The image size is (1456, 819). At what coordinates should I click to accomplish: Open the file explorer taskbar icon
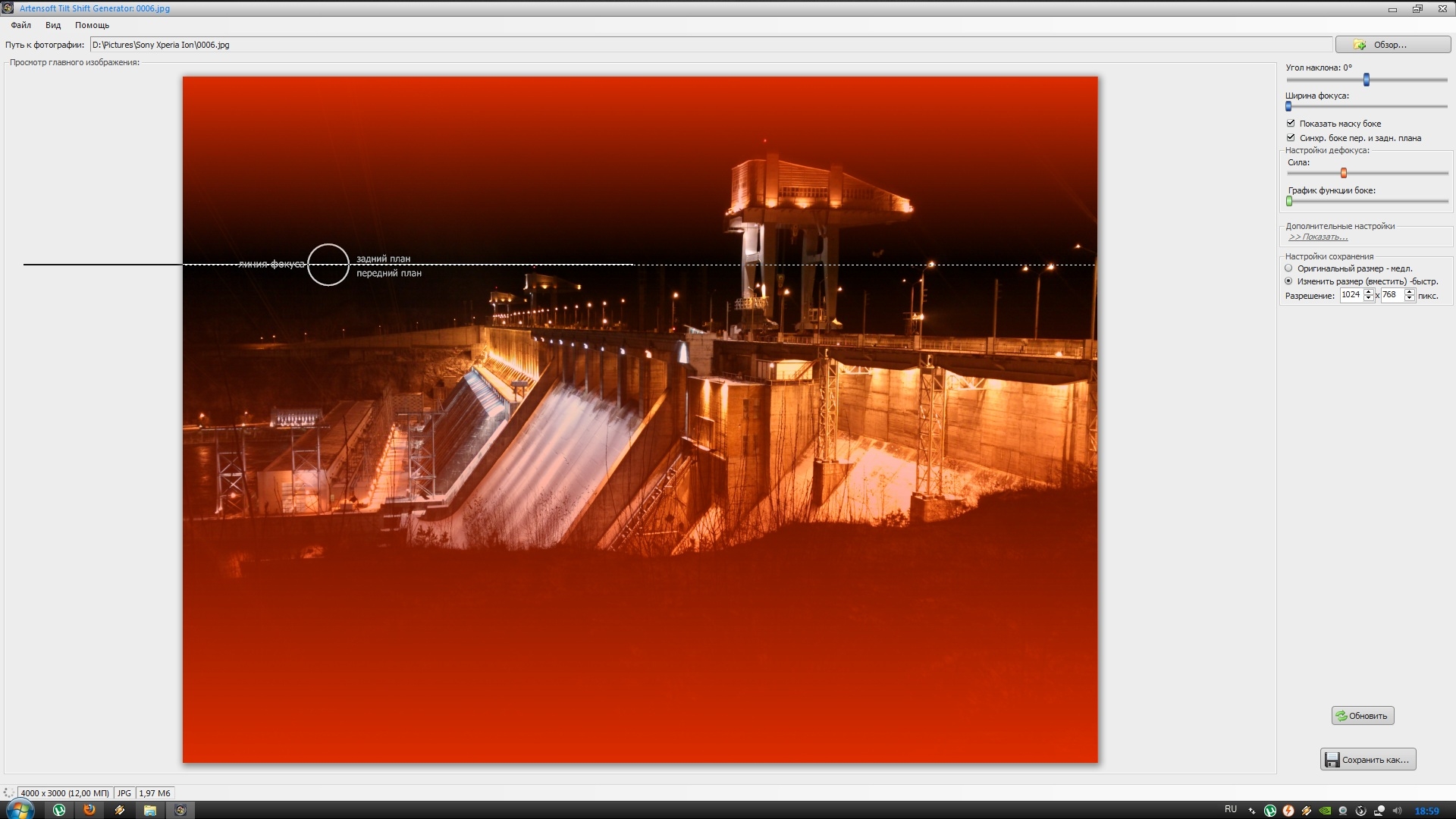(150, 810)
